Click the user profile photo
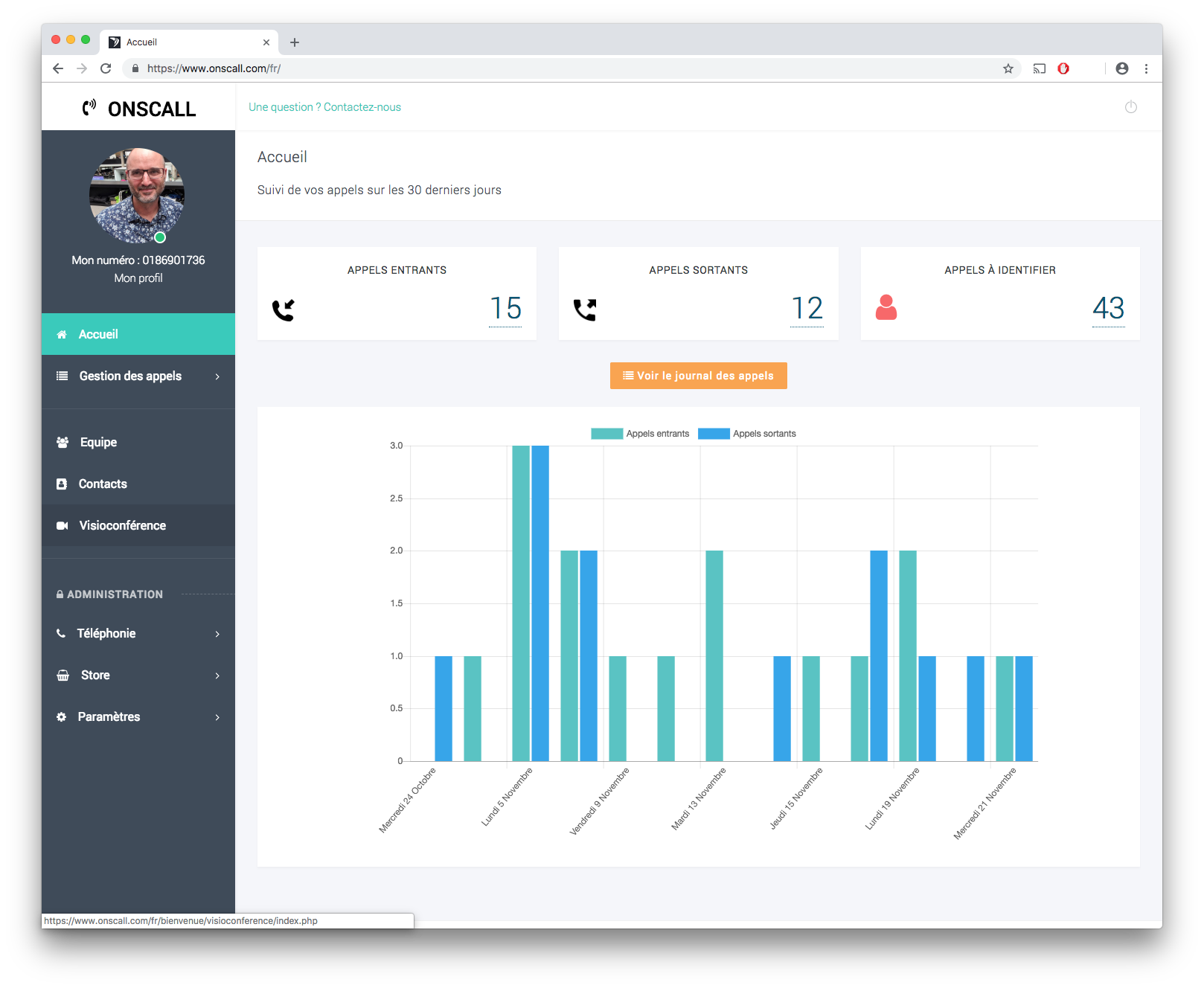Image resolution: width=1204 pixels, height=988 pixels. click(138, 196)
